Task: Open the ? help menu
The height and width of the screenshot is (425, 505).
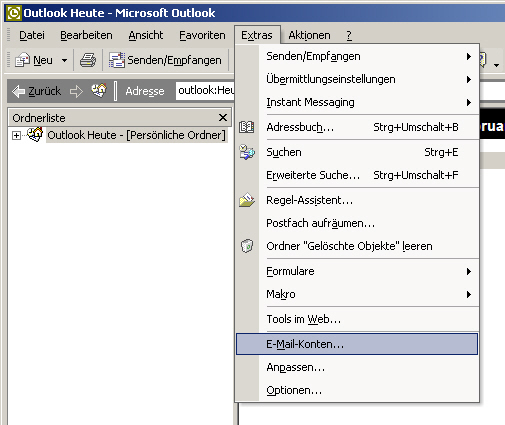Action: pyautogui.click(x=349, y=35)
